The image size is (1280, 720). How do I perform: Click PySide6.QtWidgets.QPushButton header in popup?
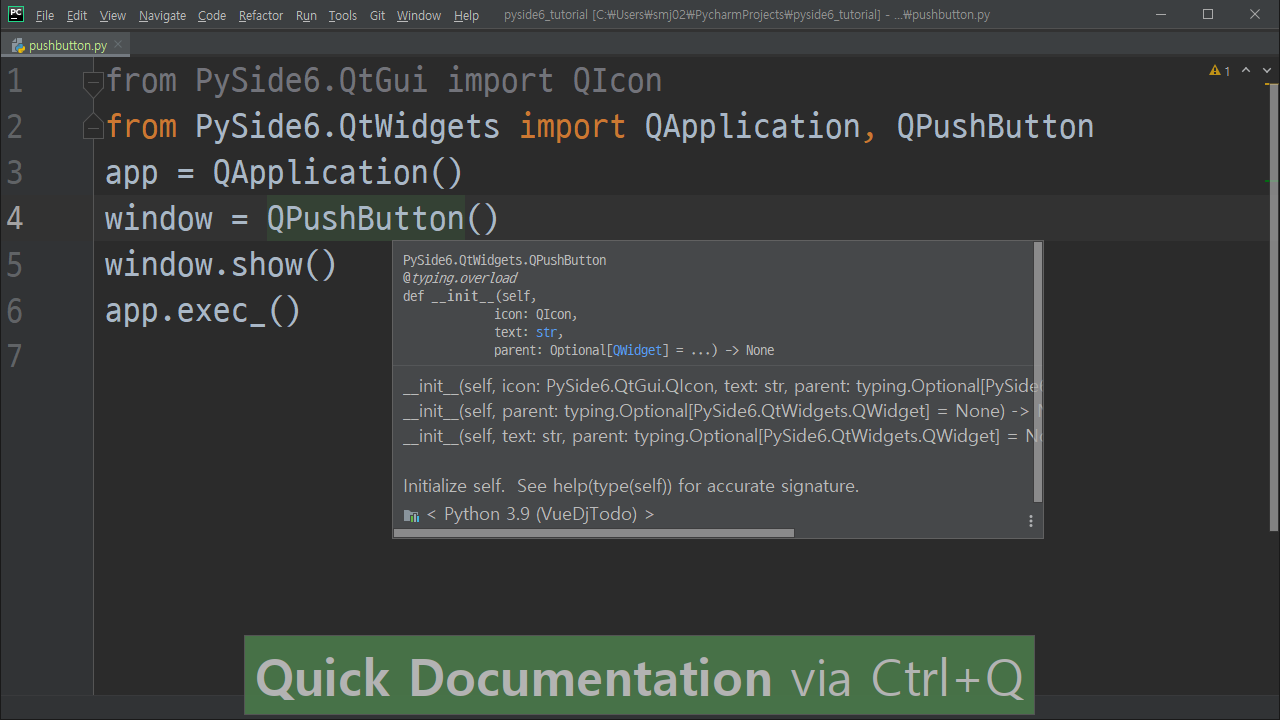pyautogui.click(x=505, y=260)
